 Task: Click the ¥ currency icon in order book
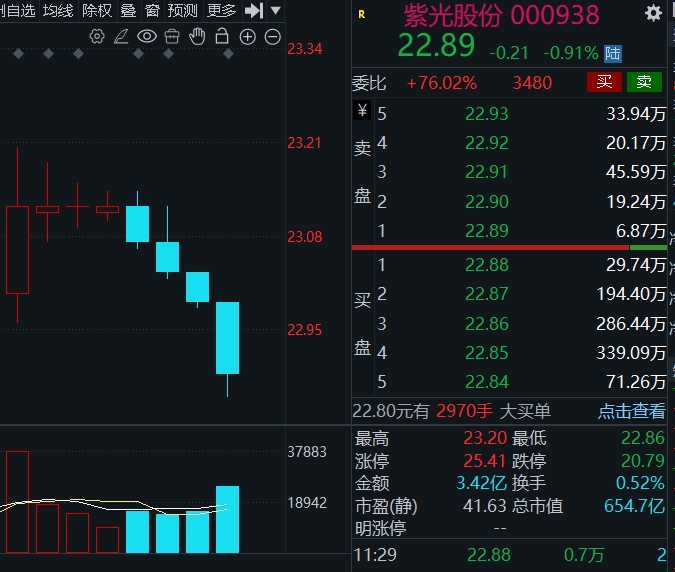362,110
